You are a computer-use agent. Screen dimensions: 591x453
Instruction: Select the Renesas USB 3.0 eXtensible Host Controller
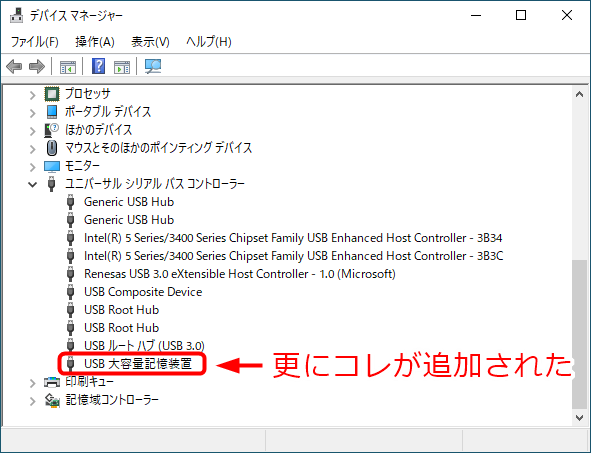(x=240, y=274)
